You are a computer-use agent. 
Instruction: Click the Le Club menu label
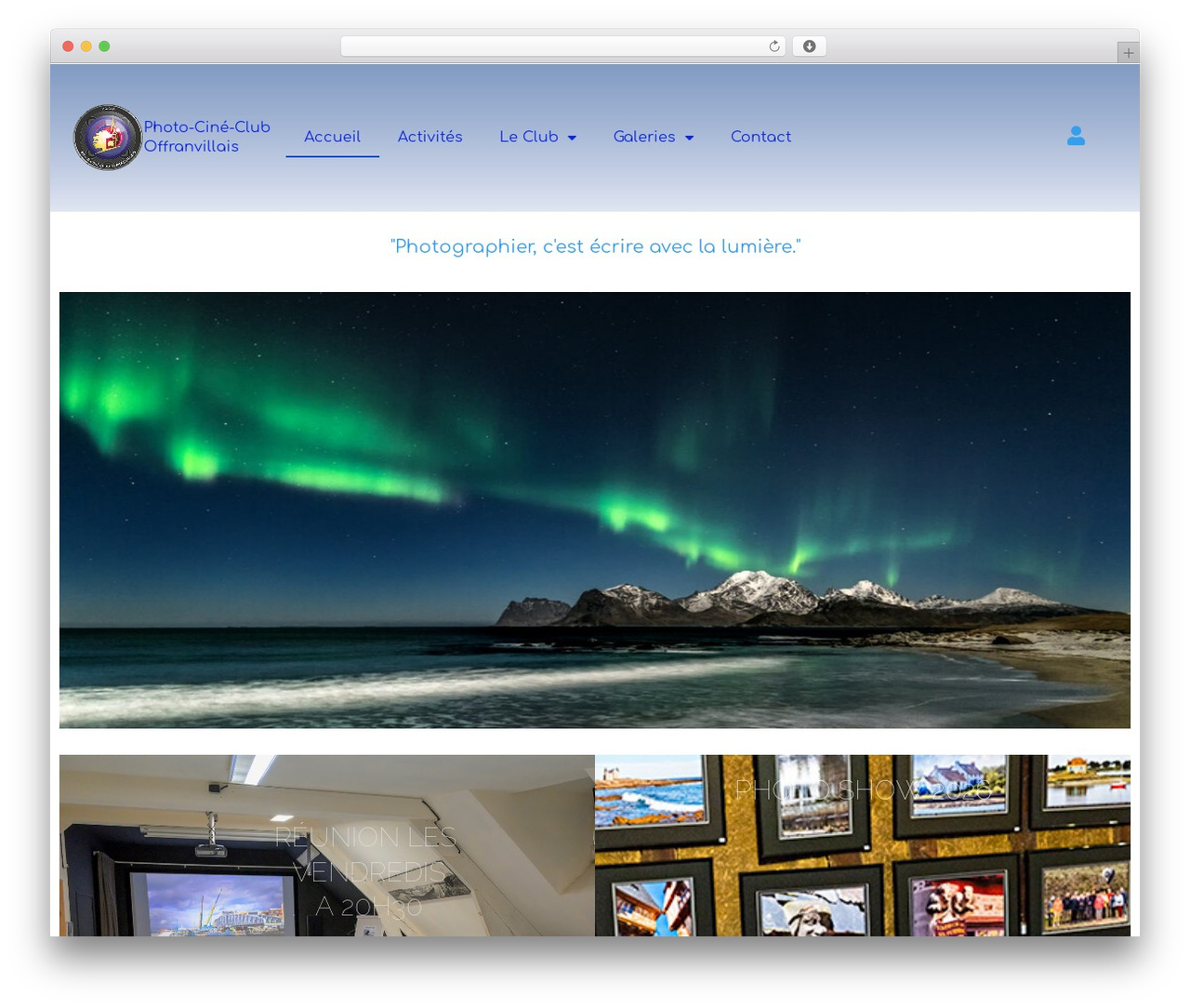click(x=529, y=137)
